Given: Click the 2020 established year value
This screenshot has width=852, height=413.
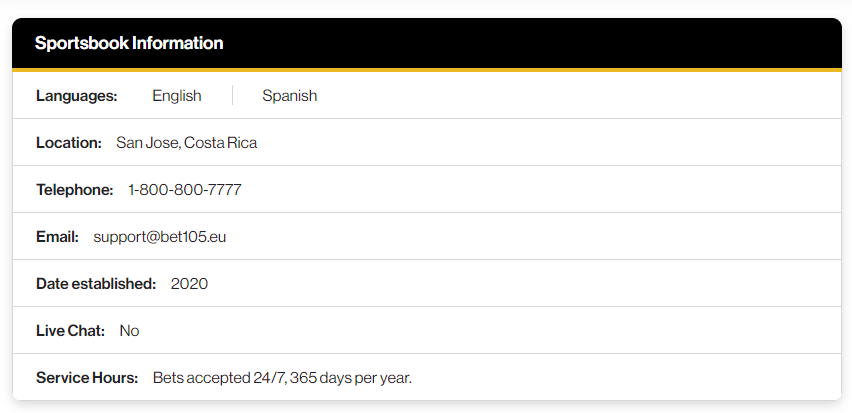Looking at the screenshot, I should pos(189,284).
